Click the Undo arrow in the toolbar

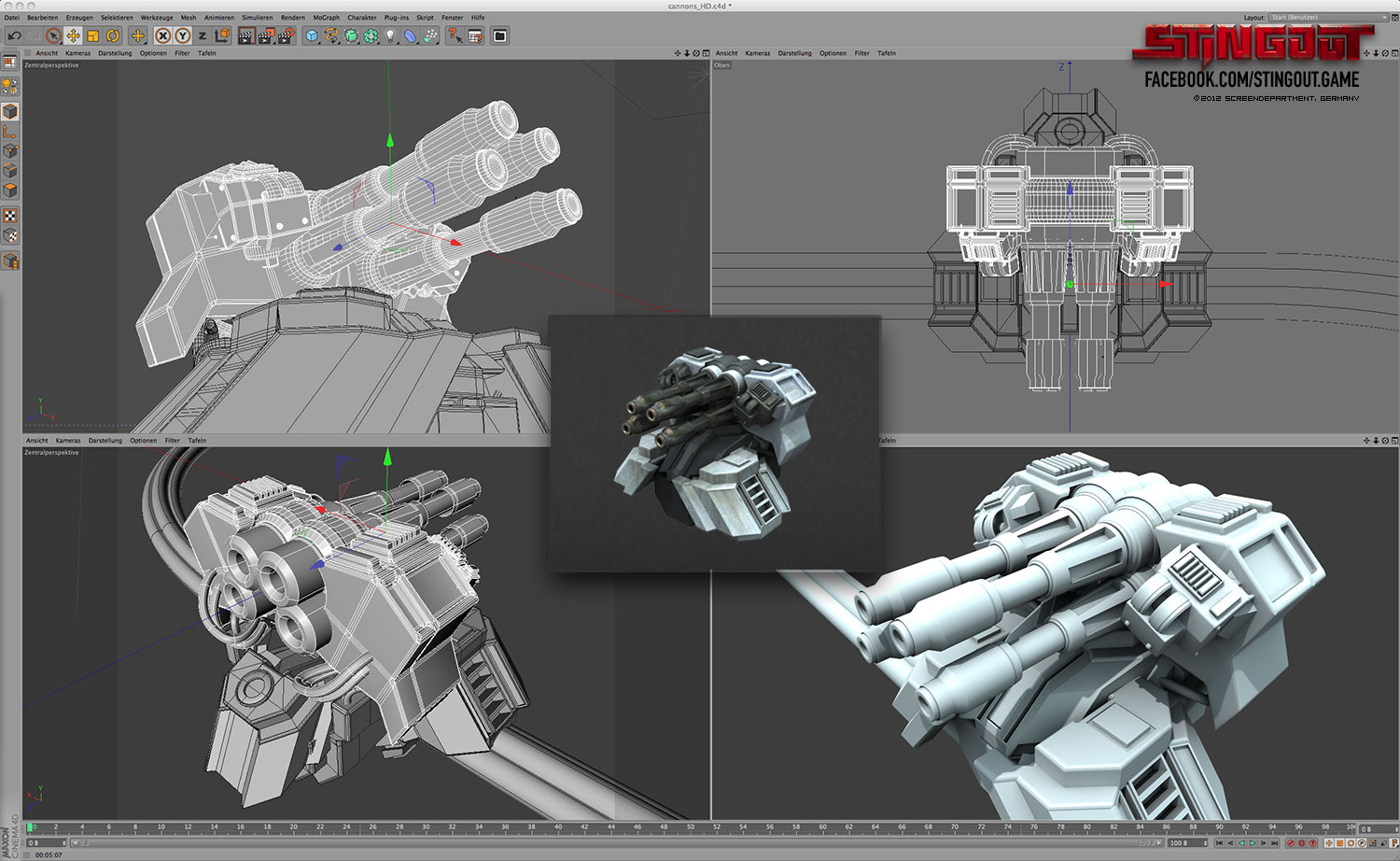tap(15, 35)
